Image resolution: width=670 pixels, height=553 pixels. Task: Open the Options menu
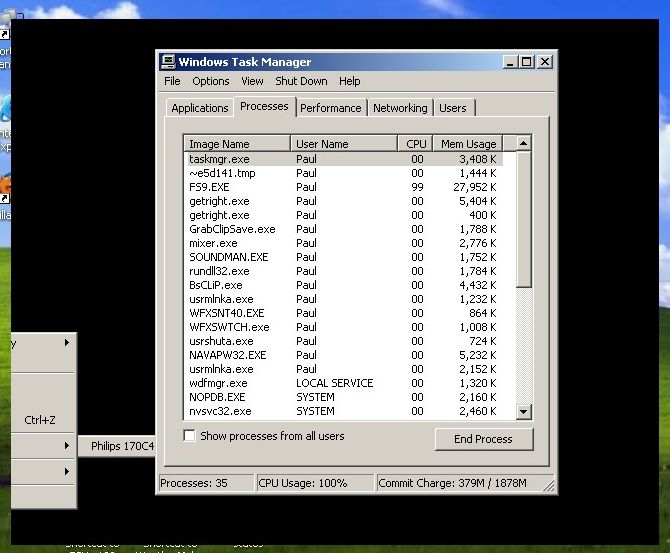coord(211,81)
